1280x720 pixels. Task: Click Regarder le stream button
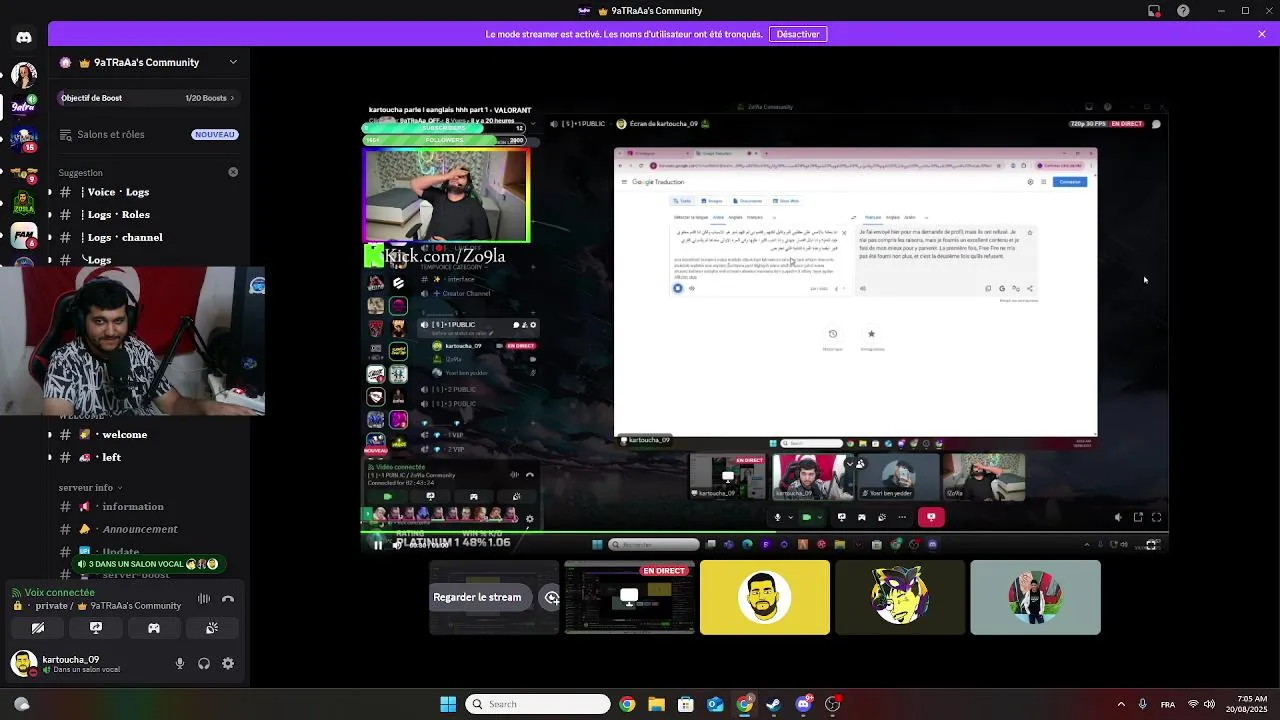(477, 598)
